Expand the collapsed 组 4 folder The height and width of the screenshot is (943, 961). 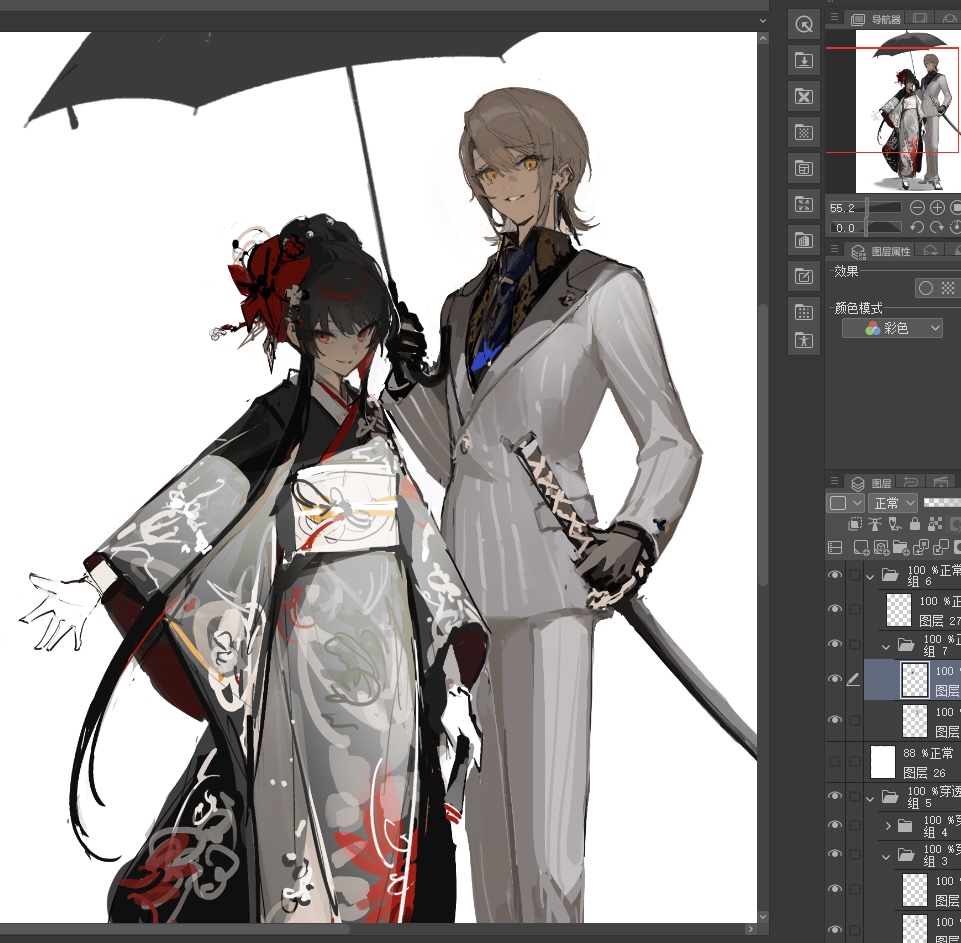tap(887, 826)
